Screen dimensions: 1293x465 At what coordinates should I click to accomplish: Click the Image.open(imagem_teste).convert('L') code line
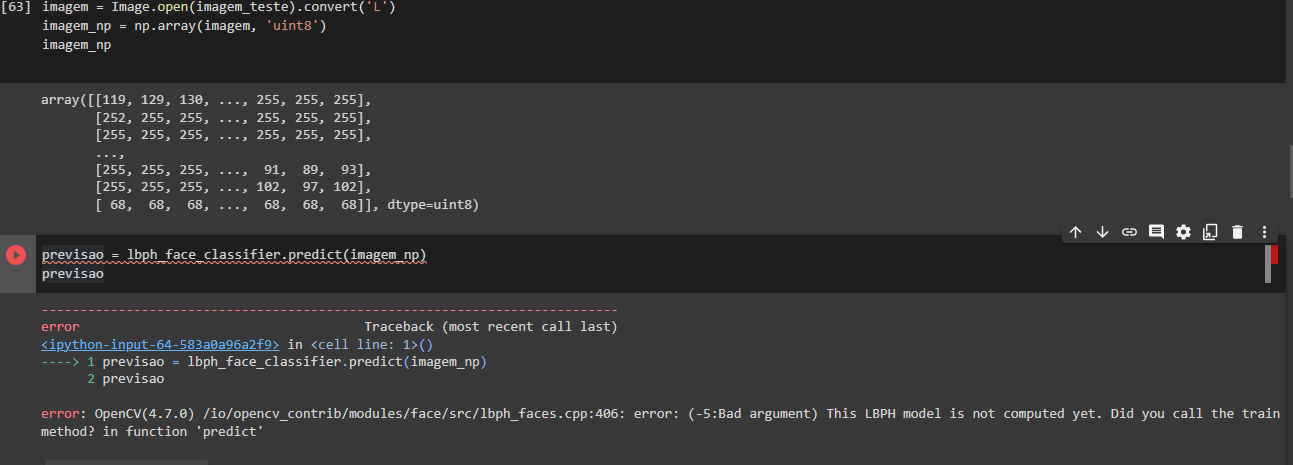(219, 7)
